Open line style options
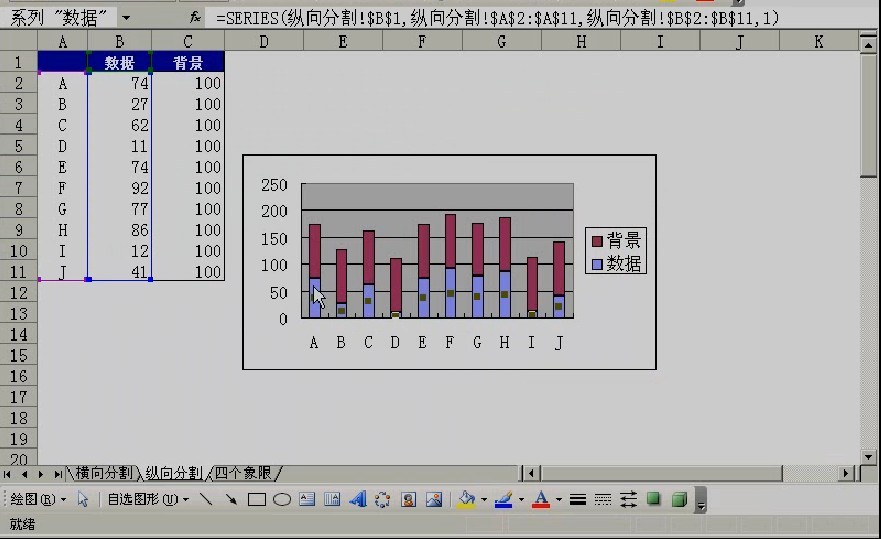 (x=578, y=499)
